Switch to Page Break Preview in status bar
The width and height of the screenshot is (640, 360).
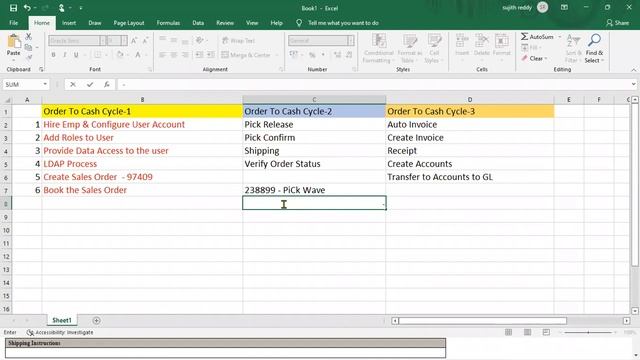(x=546, y=332)
